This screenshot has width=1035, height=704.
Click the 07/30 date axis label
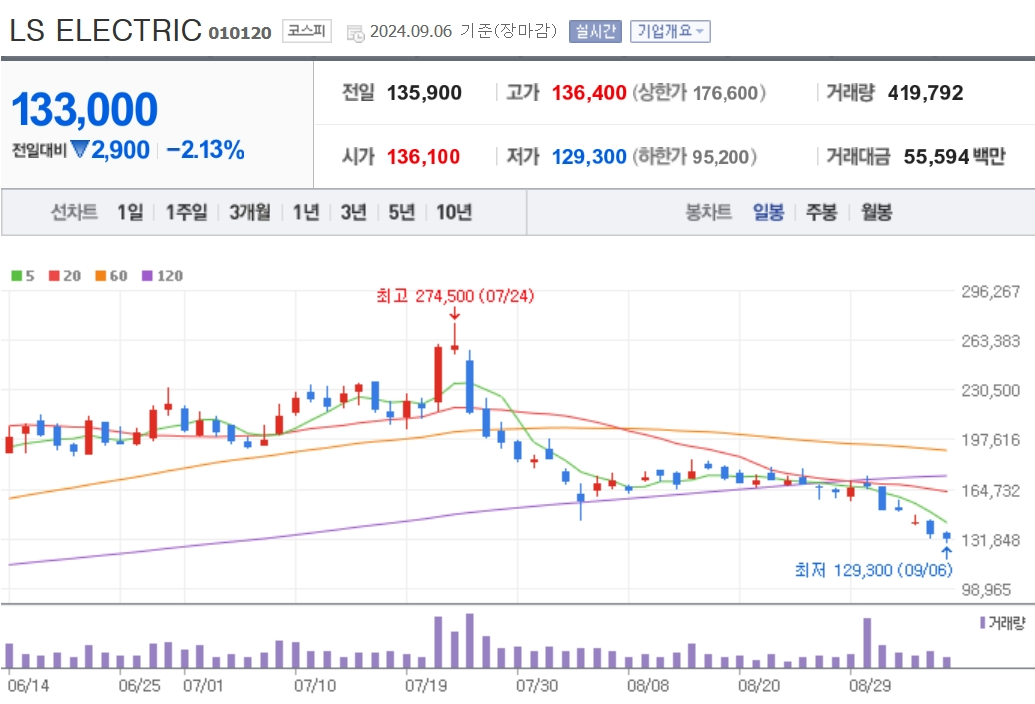coord(537,686)
